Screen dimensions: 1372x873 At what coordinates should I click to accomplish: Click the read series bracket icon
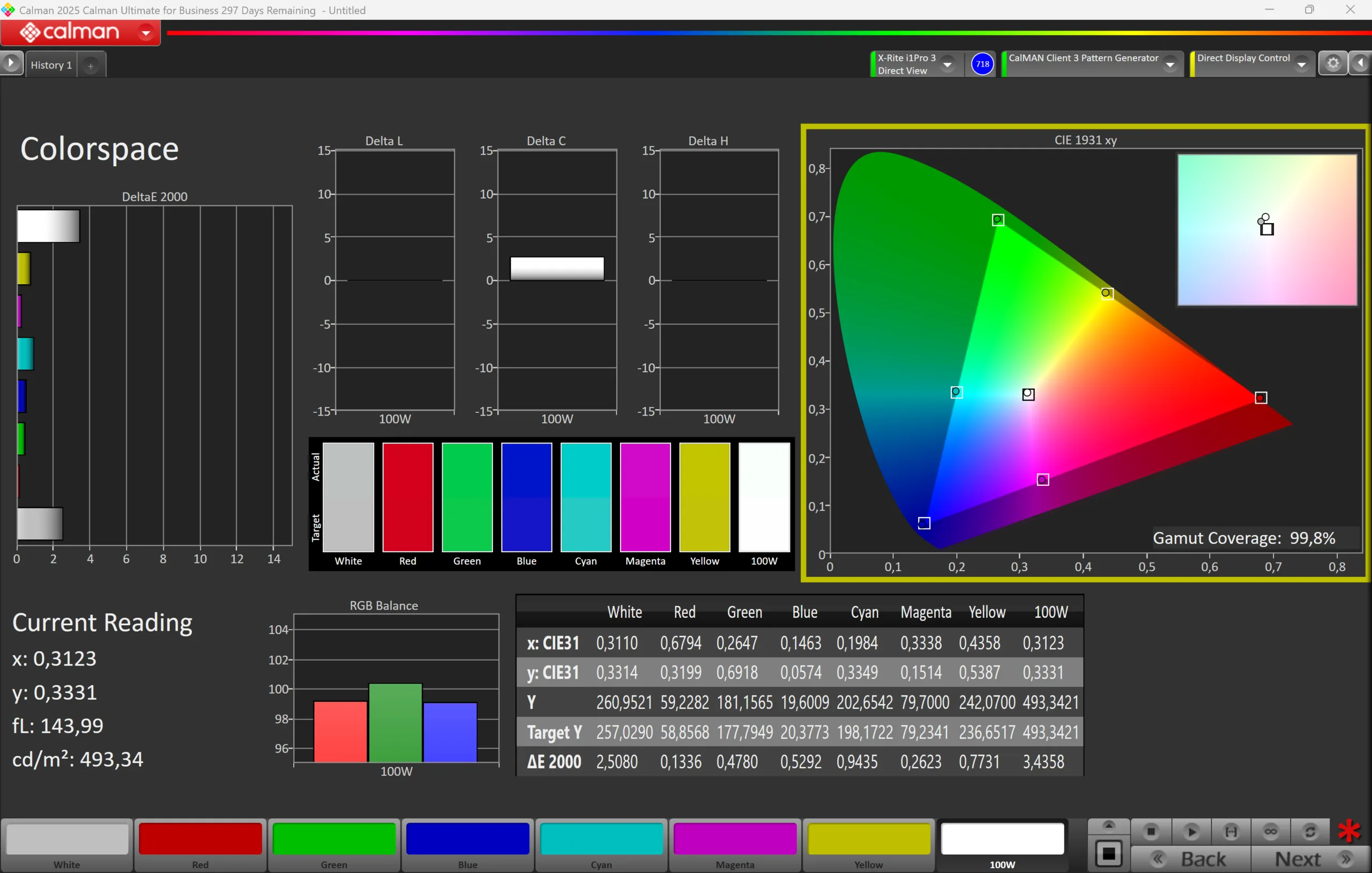pos(1231,831)
